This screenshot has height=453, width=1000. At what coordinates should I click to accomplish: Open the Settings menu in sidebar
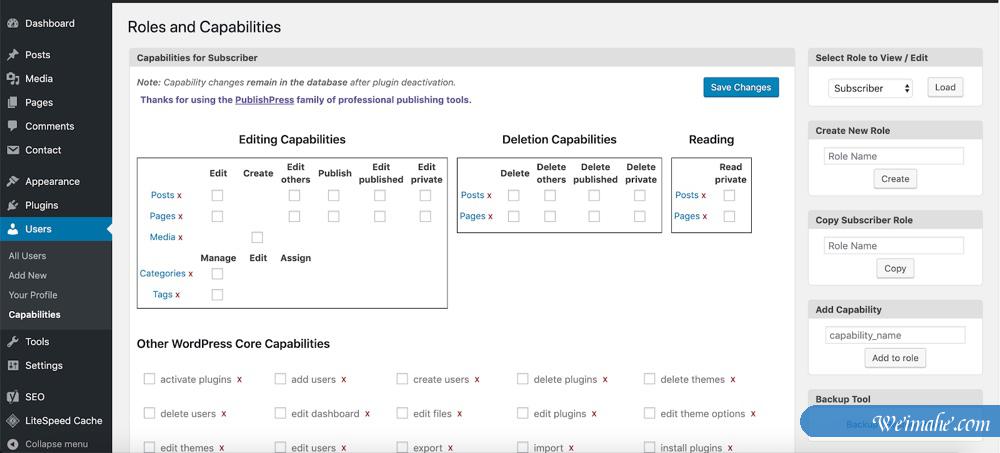(x=44, y=366)
